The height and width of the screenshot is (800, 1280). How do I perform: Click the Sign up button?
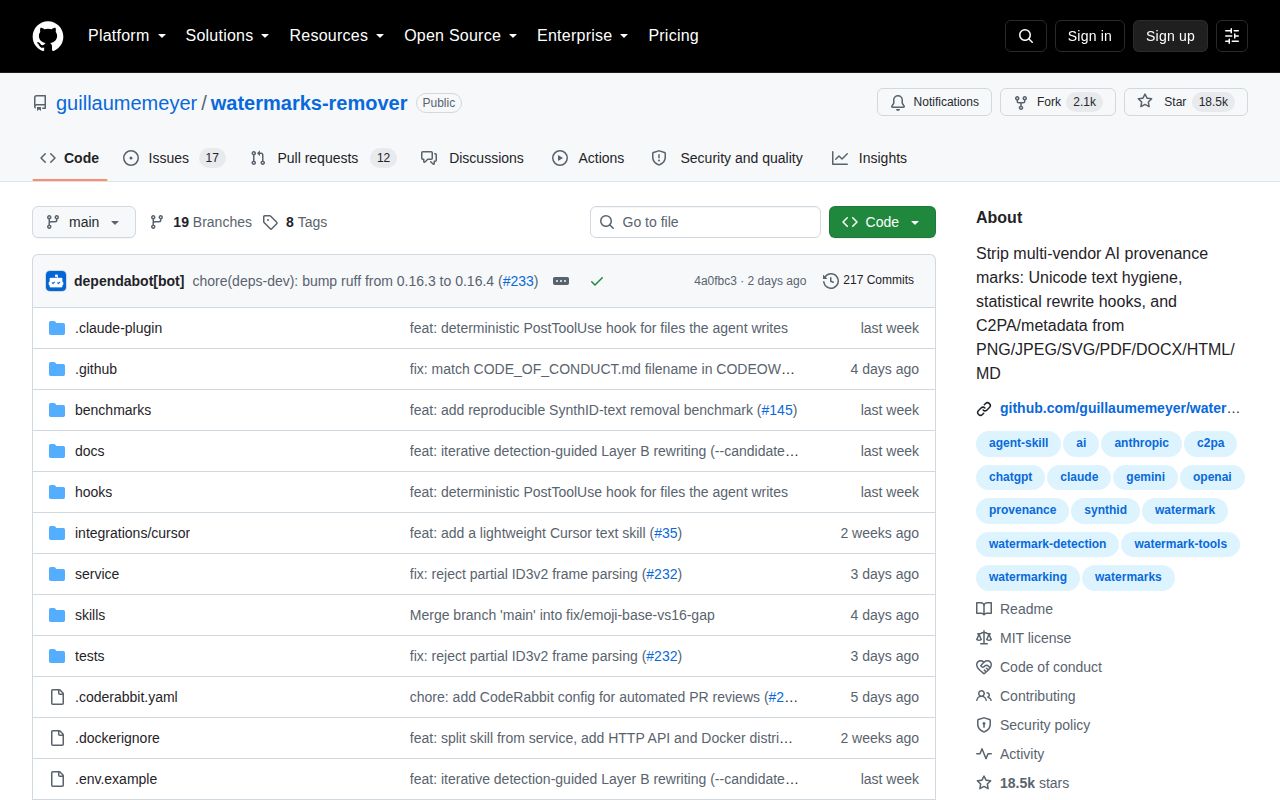click(1170, 36)
